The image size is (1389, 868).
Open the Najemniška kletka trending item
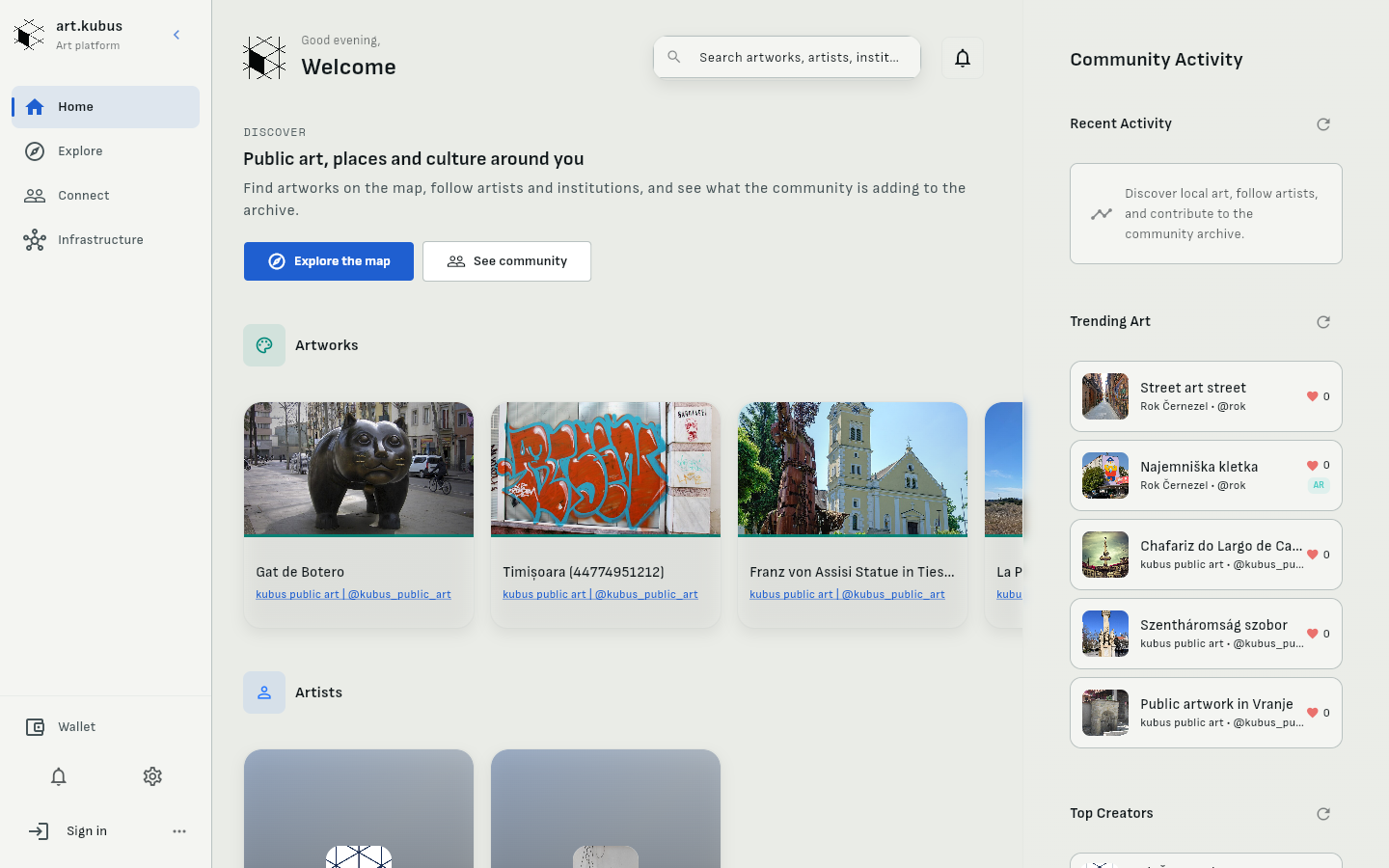1206,475
